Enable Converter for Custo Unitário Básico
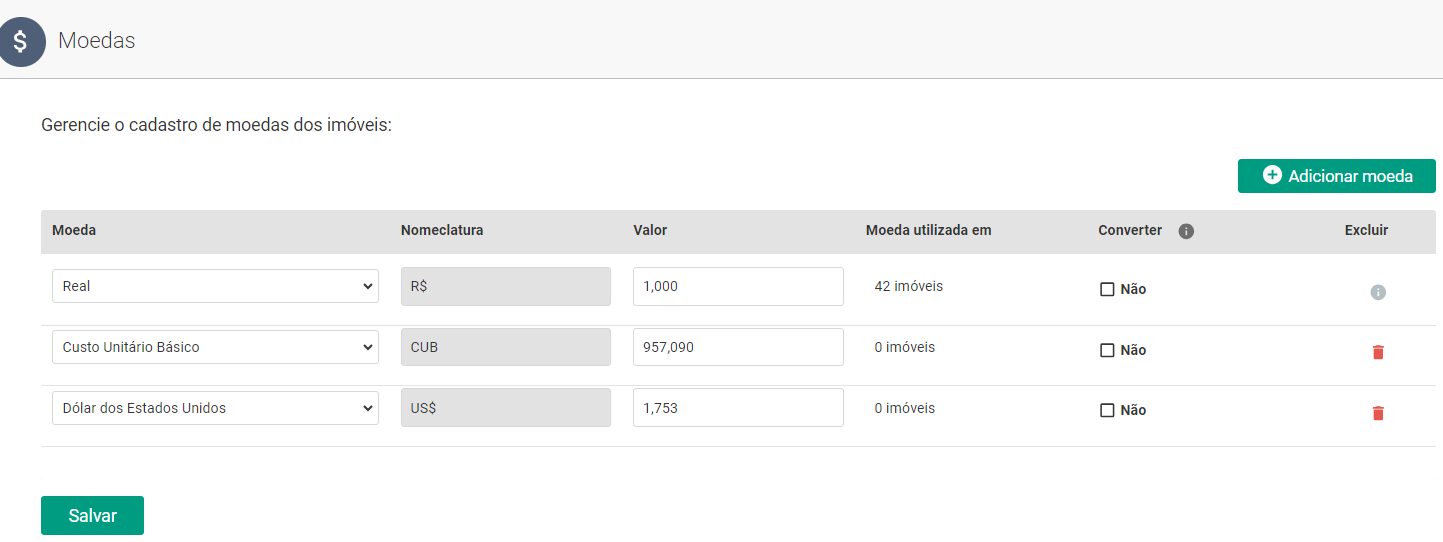The width and height of the screenshot is (1443, 542). (1107, 350)
